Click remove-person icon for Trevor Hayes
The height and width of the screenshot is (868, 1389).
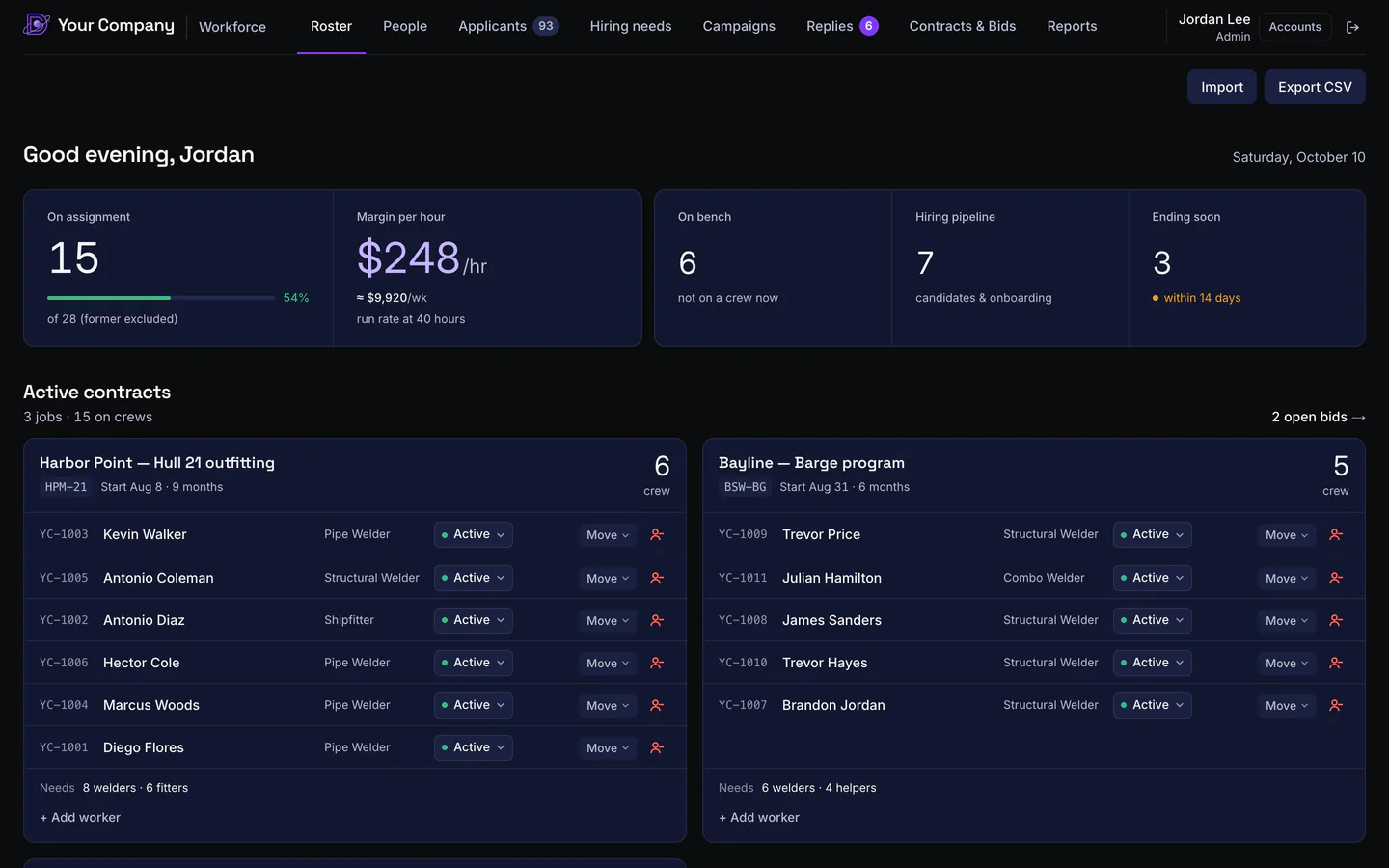1336,663
